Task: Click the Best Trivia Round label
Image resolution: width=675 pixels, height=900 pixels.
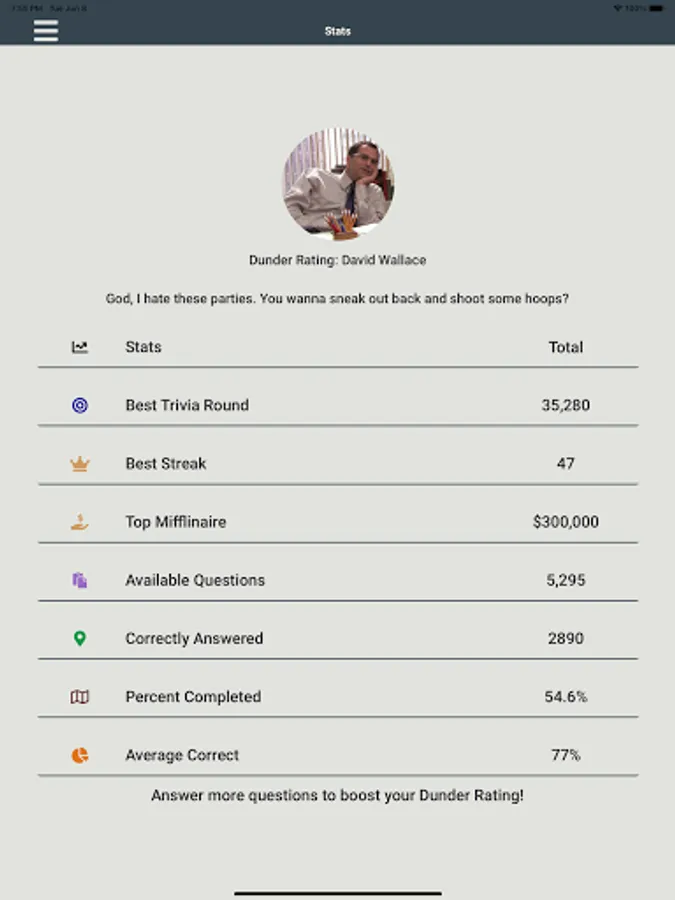Action: (x=187, y=405)
